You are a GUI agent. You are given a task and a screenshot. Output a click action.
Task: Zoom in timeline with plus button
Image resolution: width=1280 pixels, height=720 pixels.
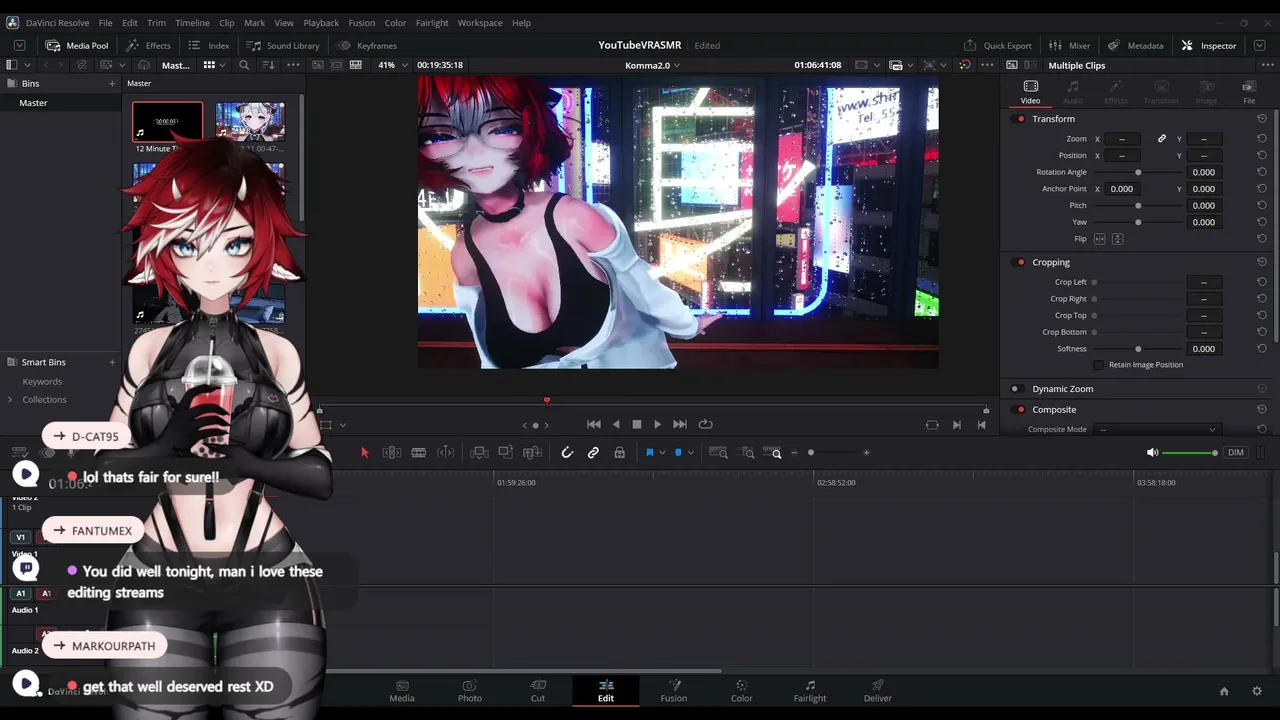pos(866,453)
